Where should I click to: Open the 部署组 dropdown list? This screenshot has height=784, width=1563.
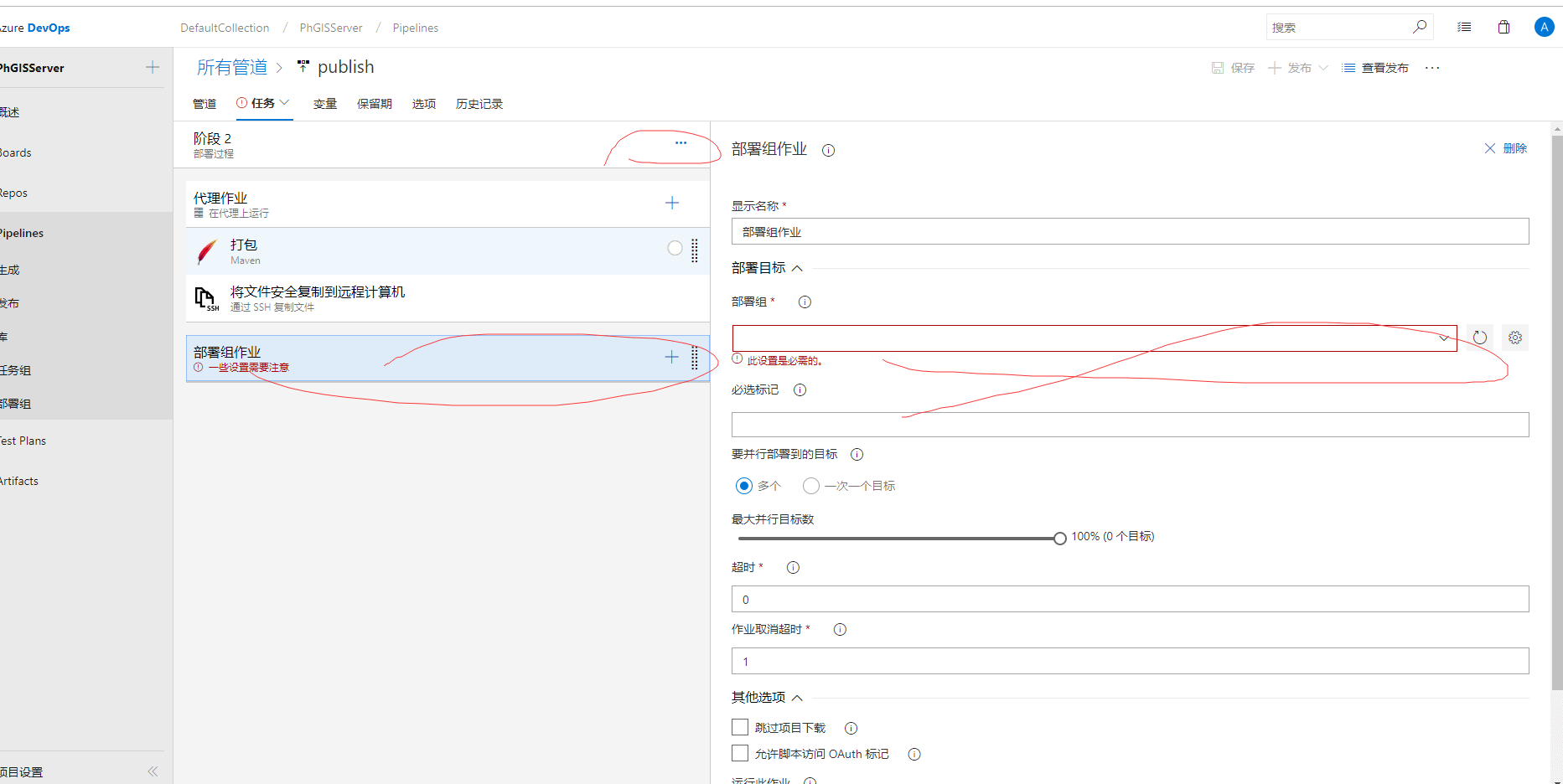pyautogui.click(x=1094, y=338)
